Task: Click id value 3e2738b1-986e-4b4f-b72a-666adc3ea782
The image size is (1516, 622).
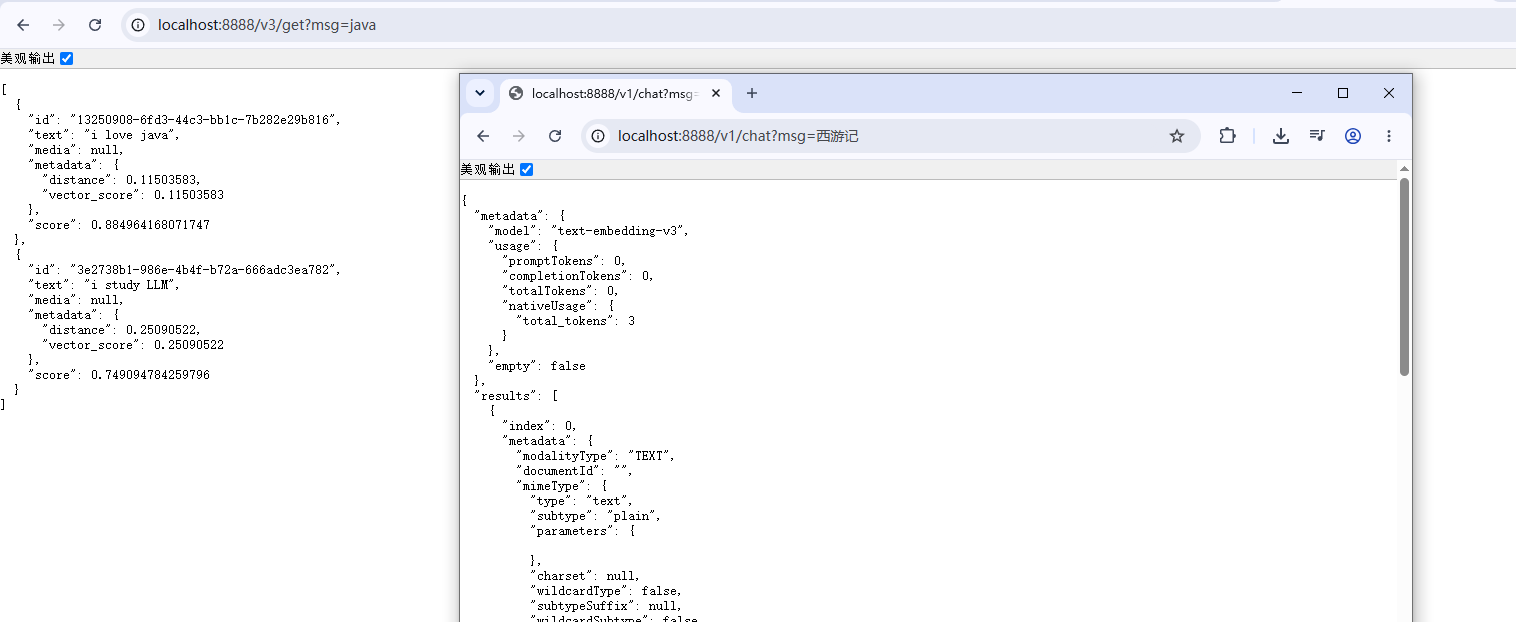Action: click(x=205, y=270)
